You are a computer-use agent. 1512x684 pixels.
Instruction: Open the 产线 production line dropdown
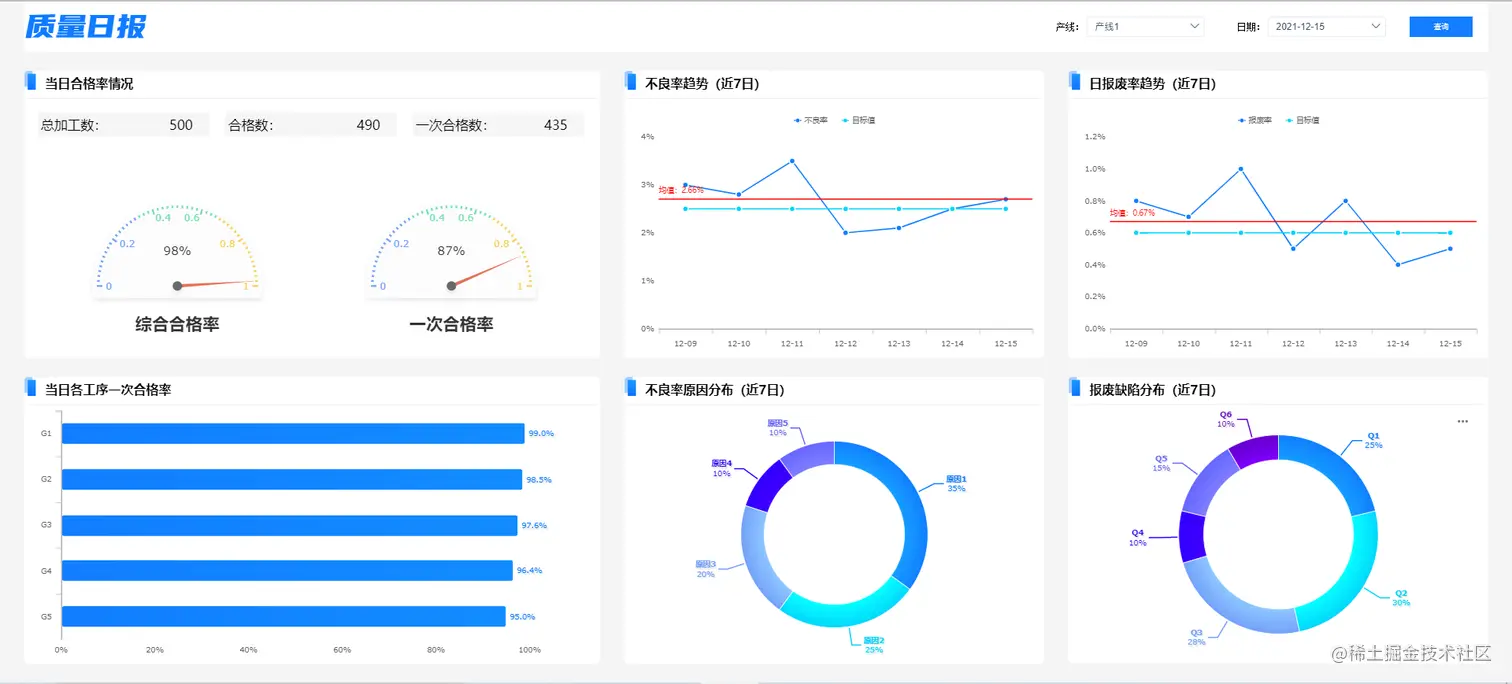tap(1146, 26)
